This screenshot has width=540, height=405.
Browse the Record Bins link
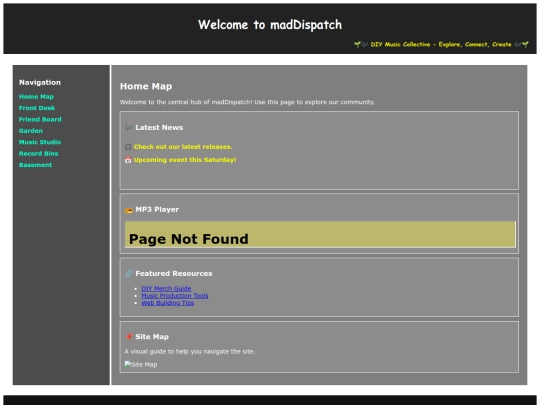(x=39, y=154)
